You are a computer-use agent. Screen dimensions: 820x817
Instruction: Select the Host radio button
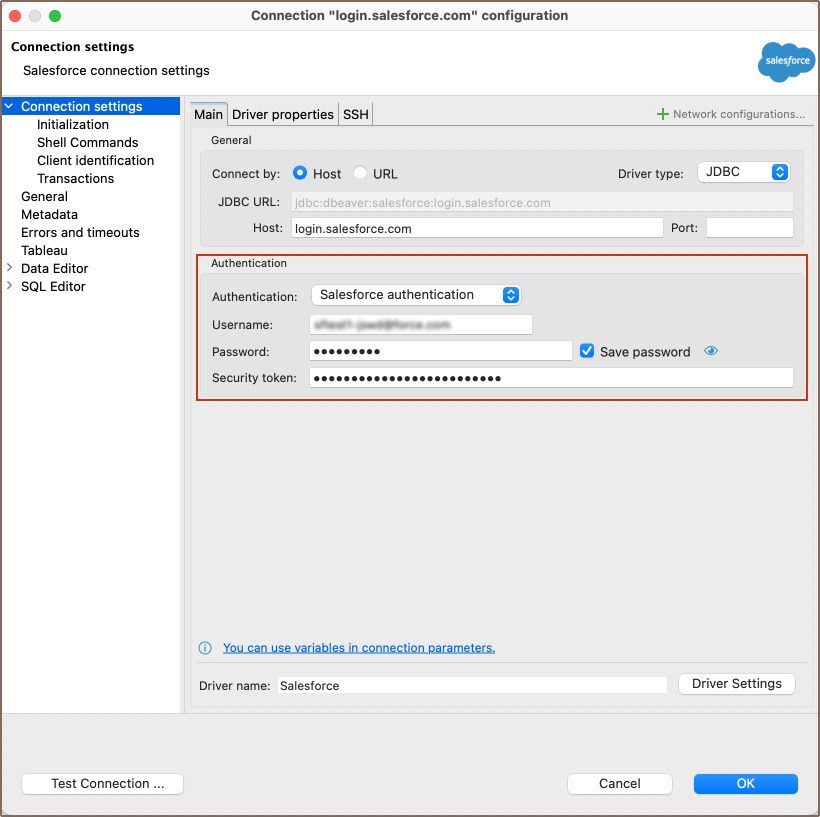299,173
